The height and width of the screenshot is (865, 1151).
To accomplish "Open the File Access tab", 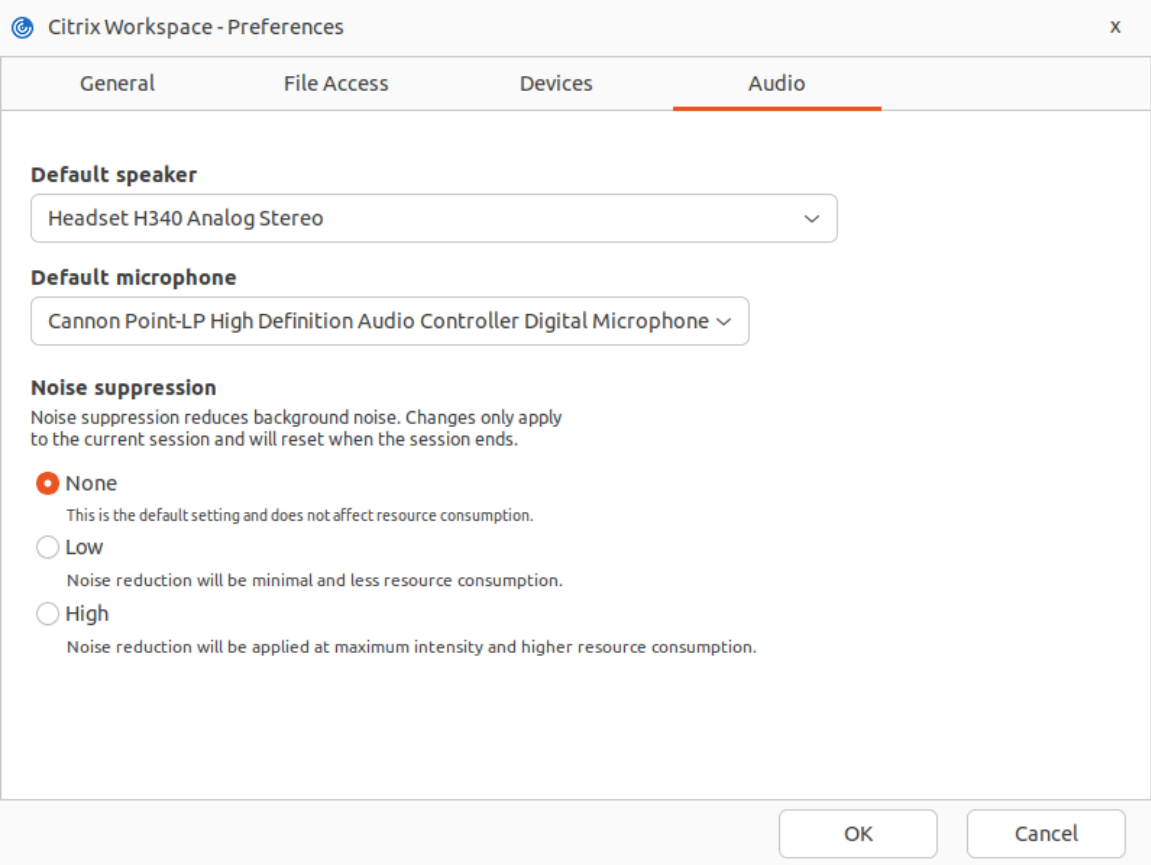I will 336,84.
